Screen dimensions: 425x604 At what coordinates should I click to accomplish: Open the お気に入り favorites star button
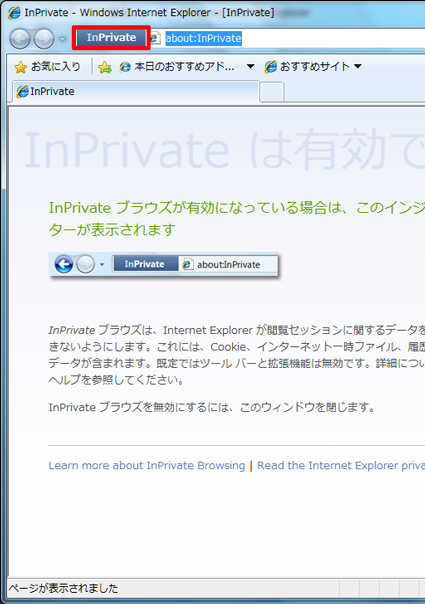point(47,67)
